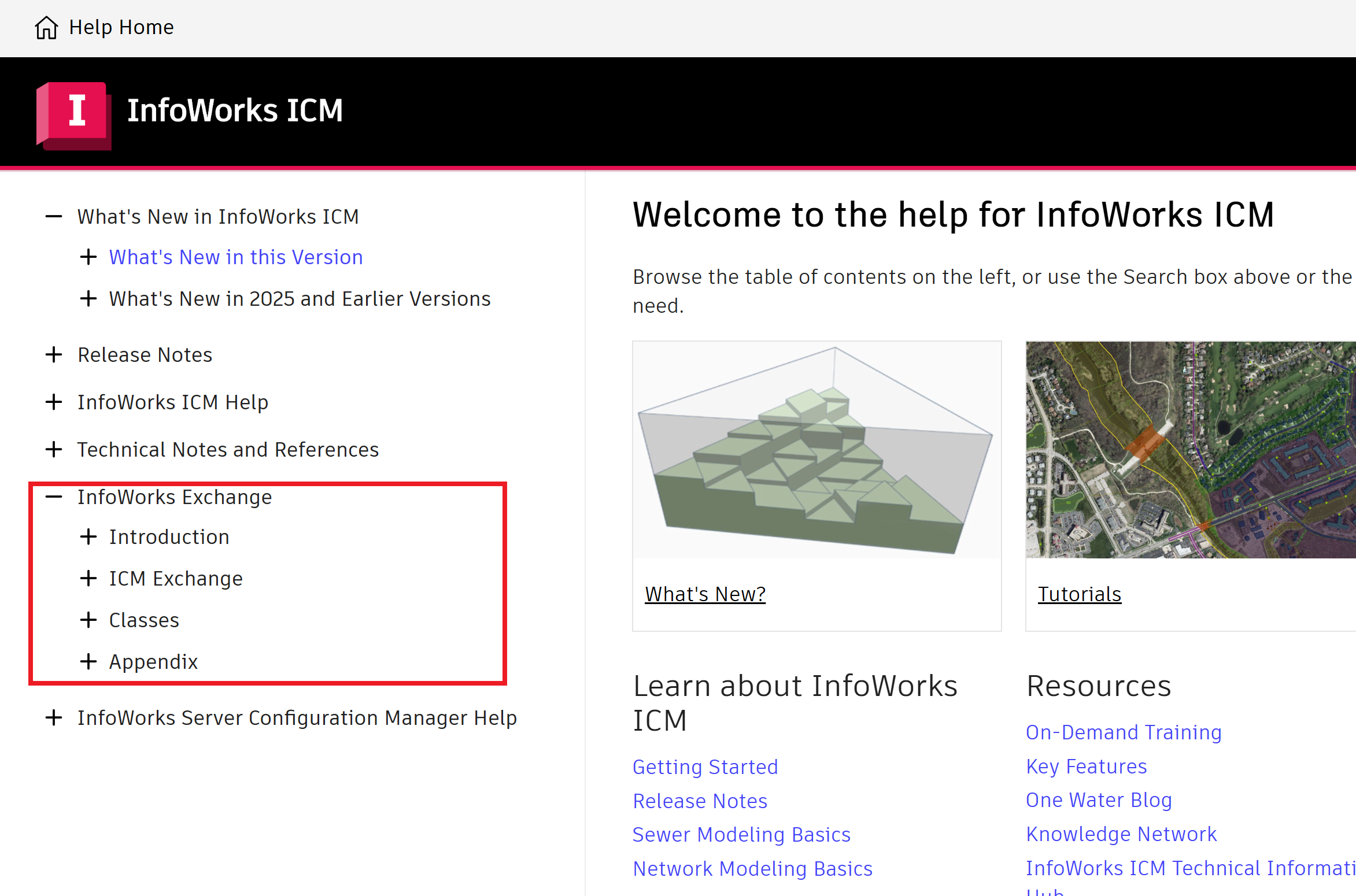Expand the Appendix node
1356x896 pixels.
pos(88,662)
